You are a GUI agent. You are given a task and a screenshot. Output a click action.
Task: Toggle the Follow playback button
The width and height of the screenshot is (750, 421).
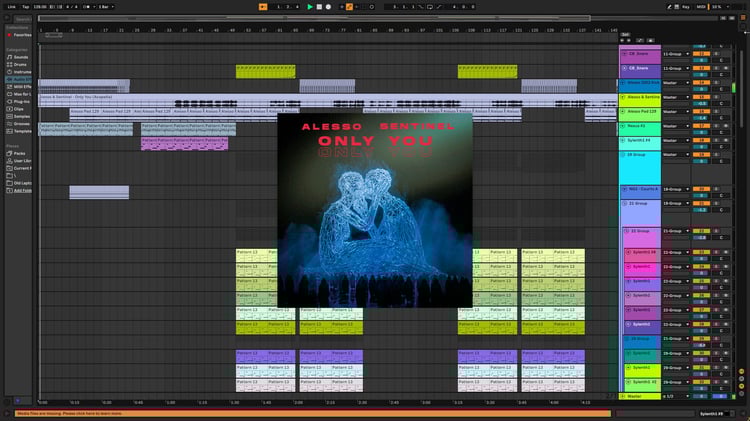263,7
